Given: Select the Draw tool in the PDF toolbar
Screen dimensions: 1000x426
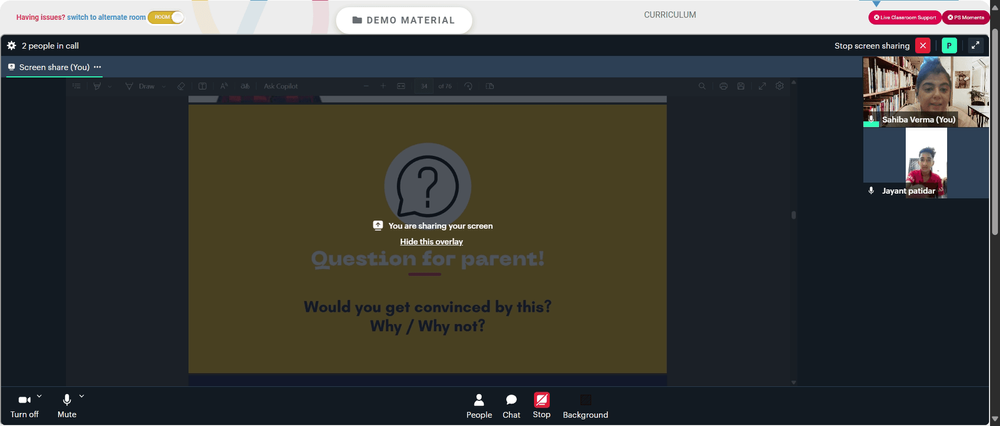Looking at the screenshot, I should coord(140,86).
